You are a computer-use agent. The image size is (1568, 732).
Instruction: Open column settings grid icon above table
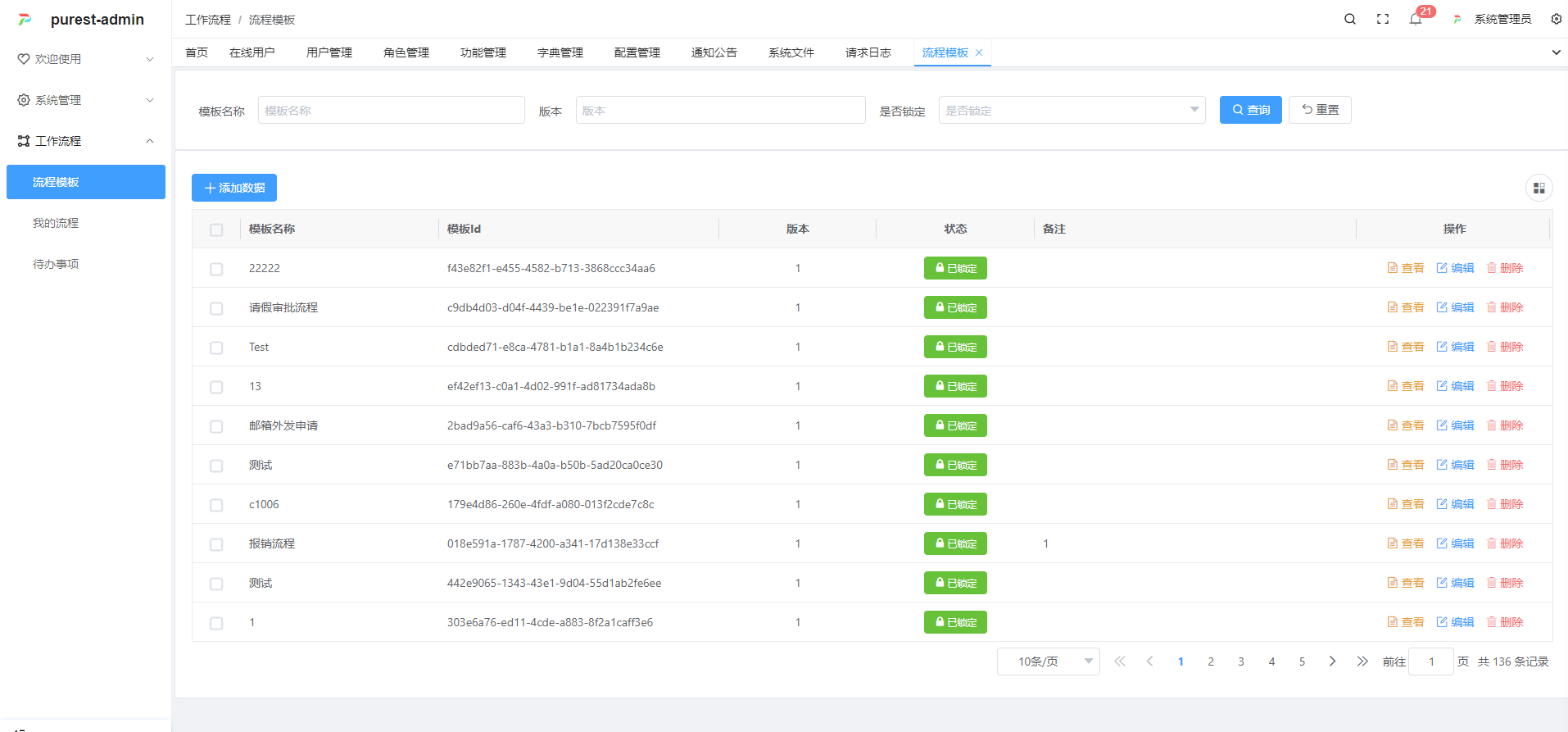tap(1539, 189)
